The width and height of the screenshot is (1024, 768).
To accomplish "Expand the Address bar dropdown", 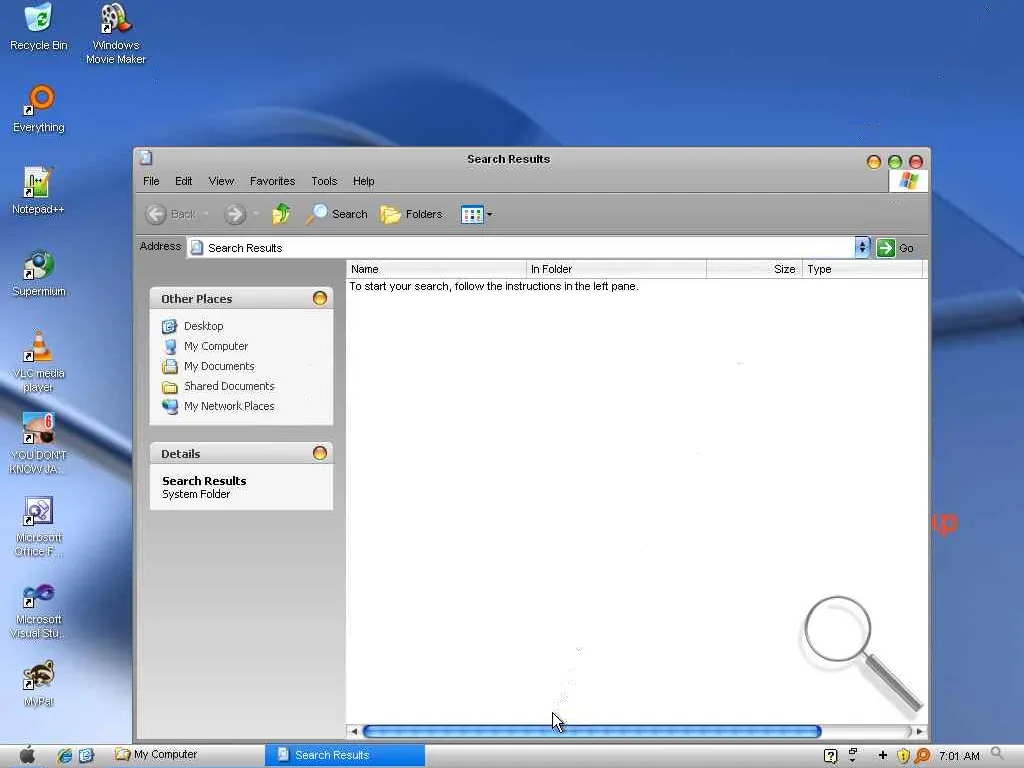I will click(x=862, y=248).
